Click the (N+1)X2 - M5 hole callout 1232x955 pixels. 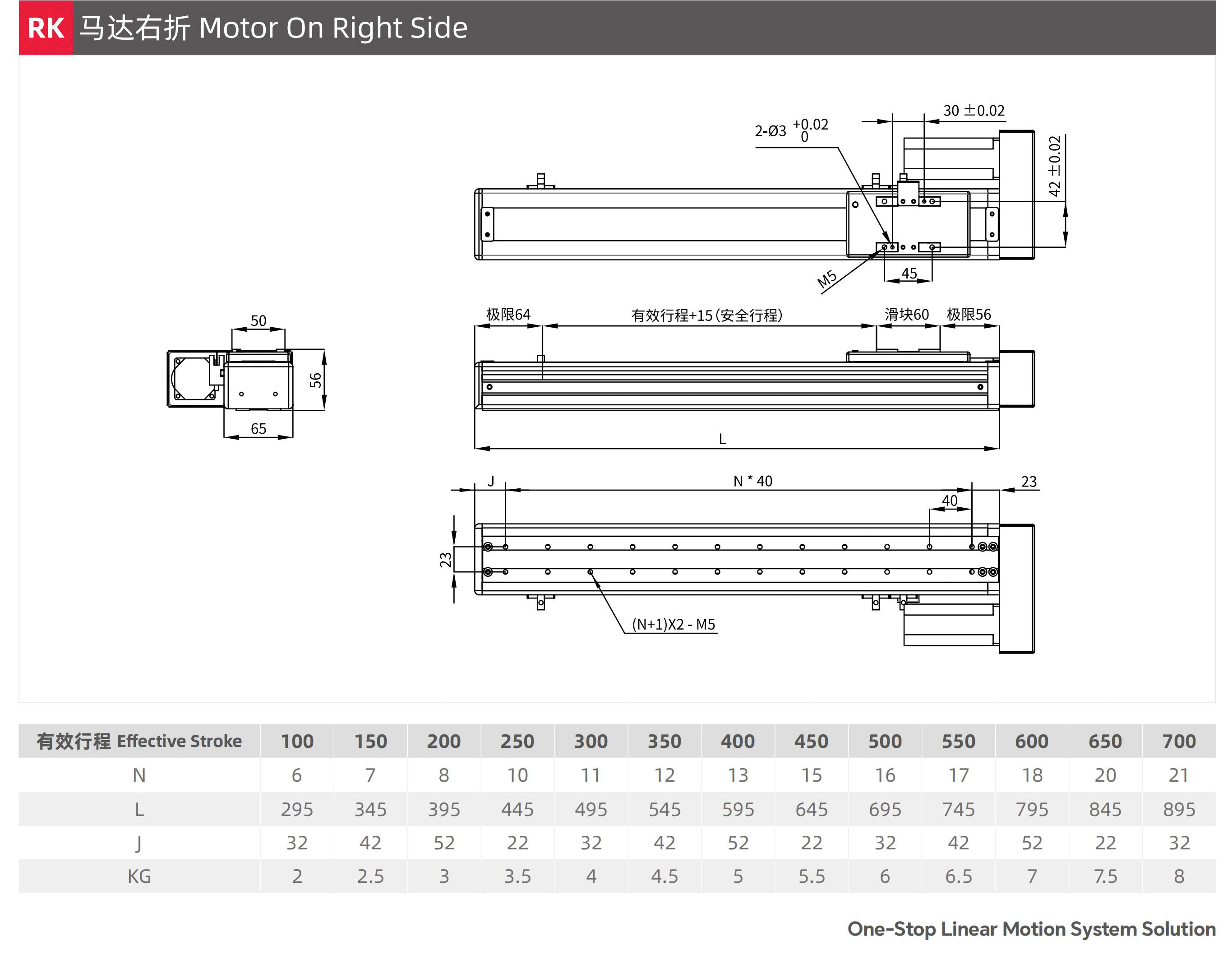(x=673, y=624)
